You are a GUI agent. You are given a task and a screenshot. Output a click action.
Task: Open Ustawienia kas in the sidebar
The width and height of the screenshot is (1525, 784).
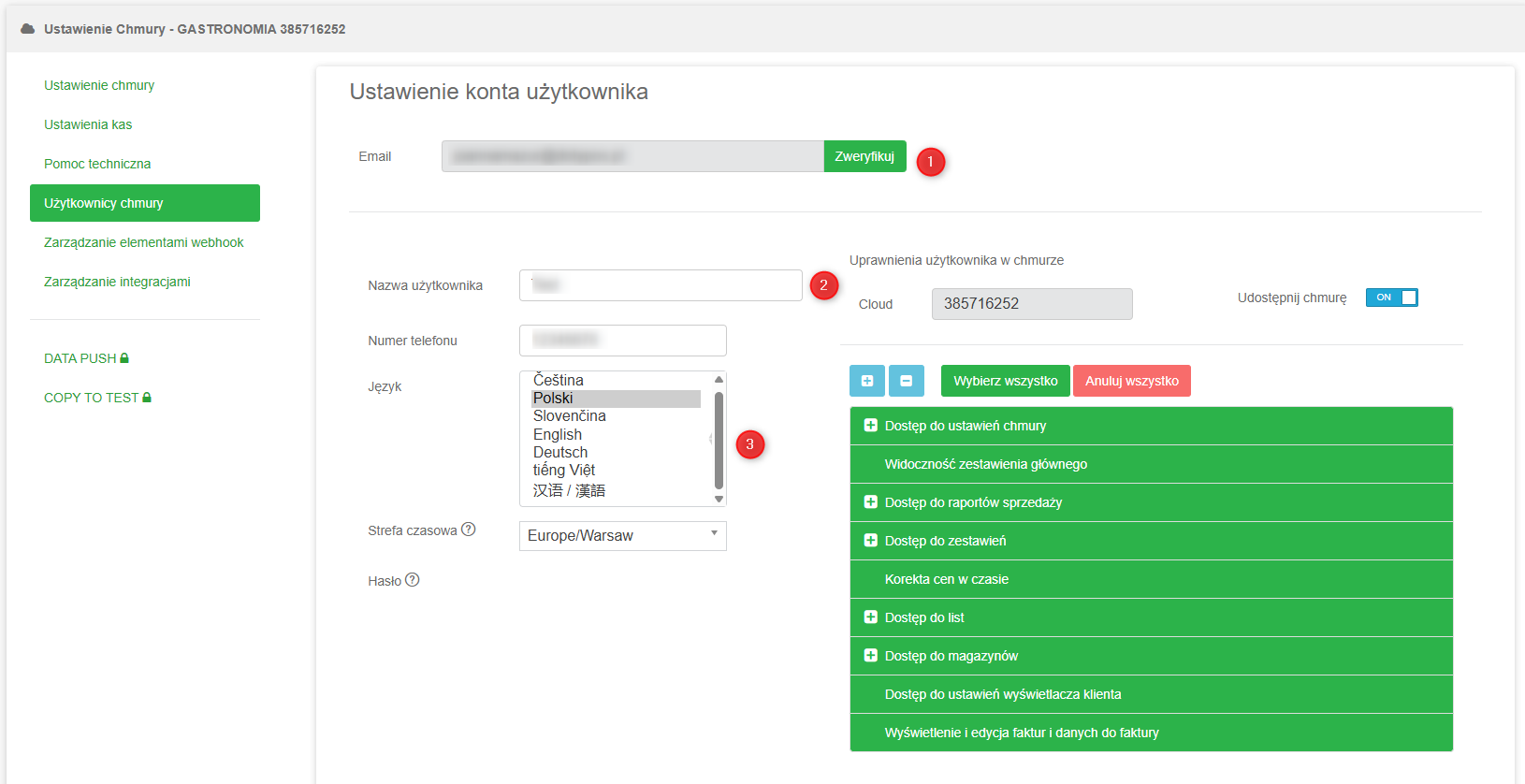pos(88,124)
